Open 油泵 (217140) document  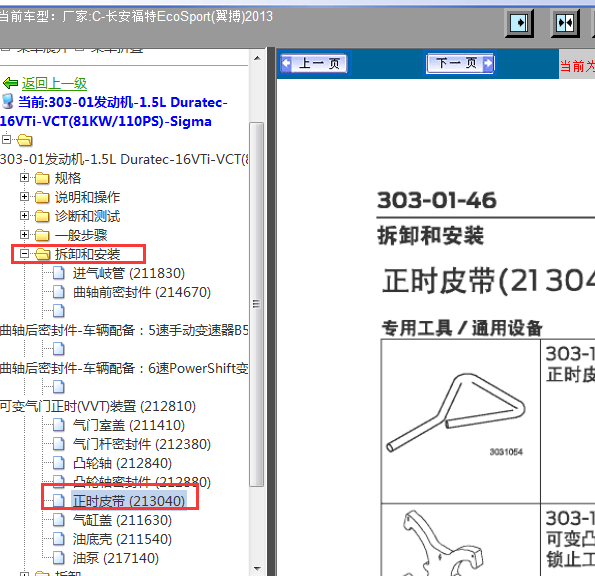tap(116, 558)
